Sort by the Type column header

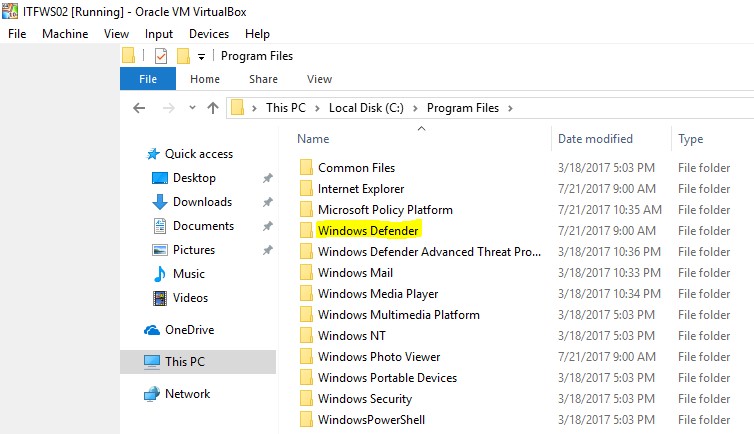(691, 139)
